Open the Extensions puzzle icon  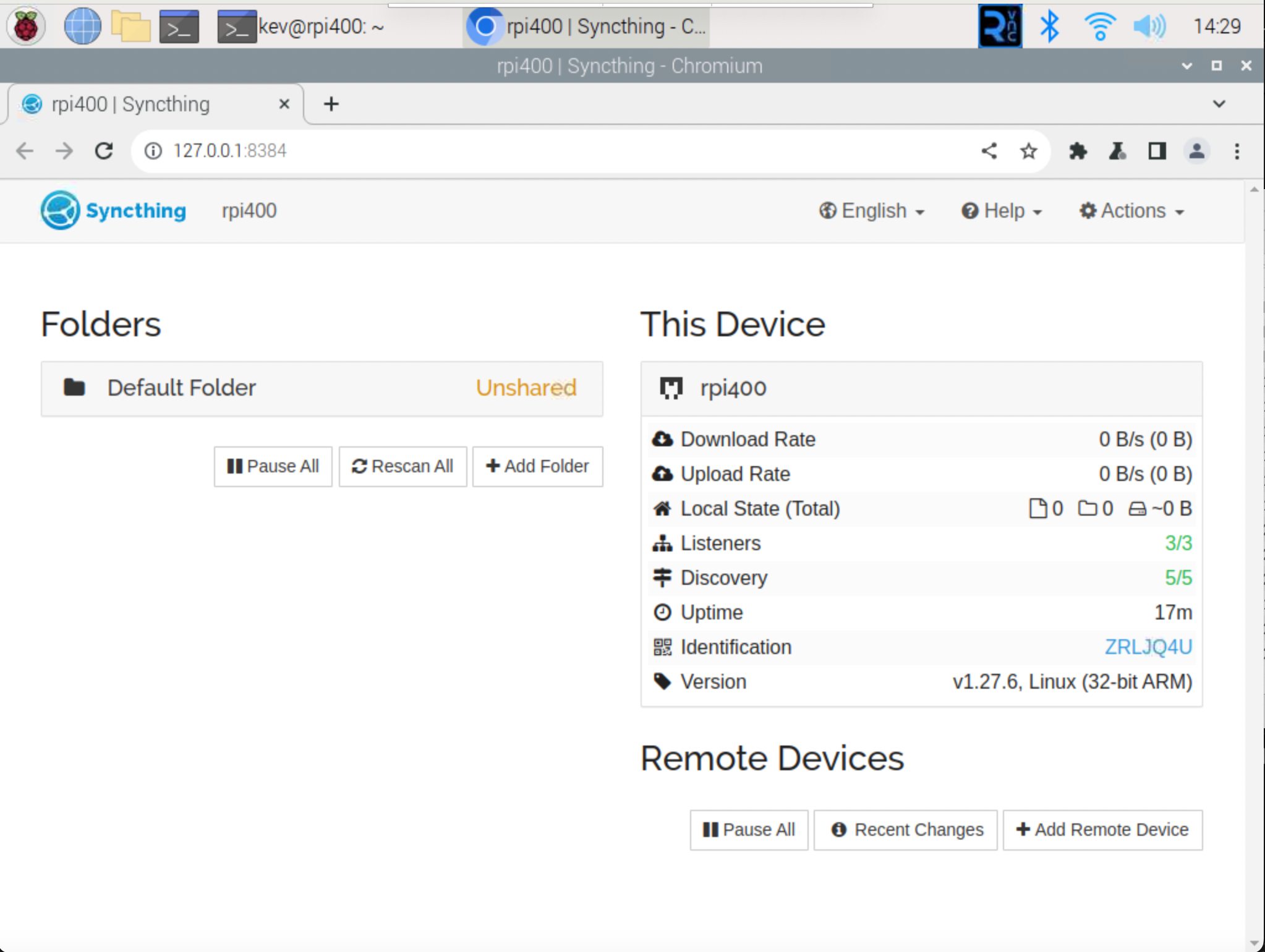tap(1078, 151)
